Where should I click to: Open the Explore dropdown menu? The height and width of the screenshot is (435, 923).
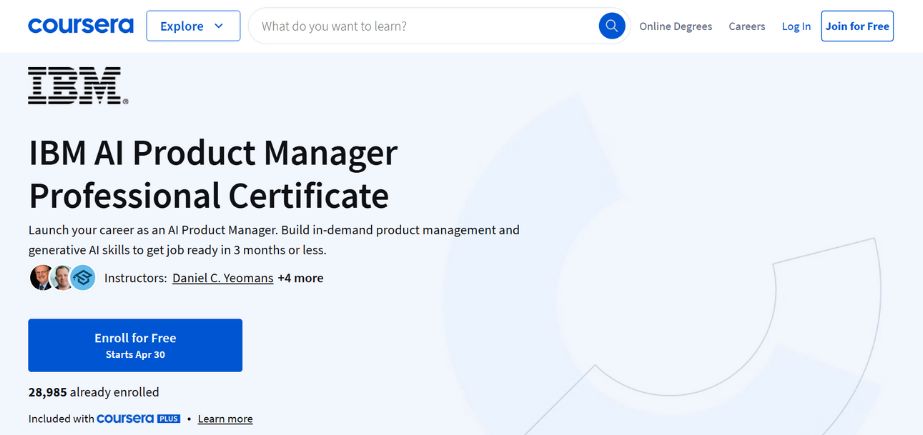193,26
